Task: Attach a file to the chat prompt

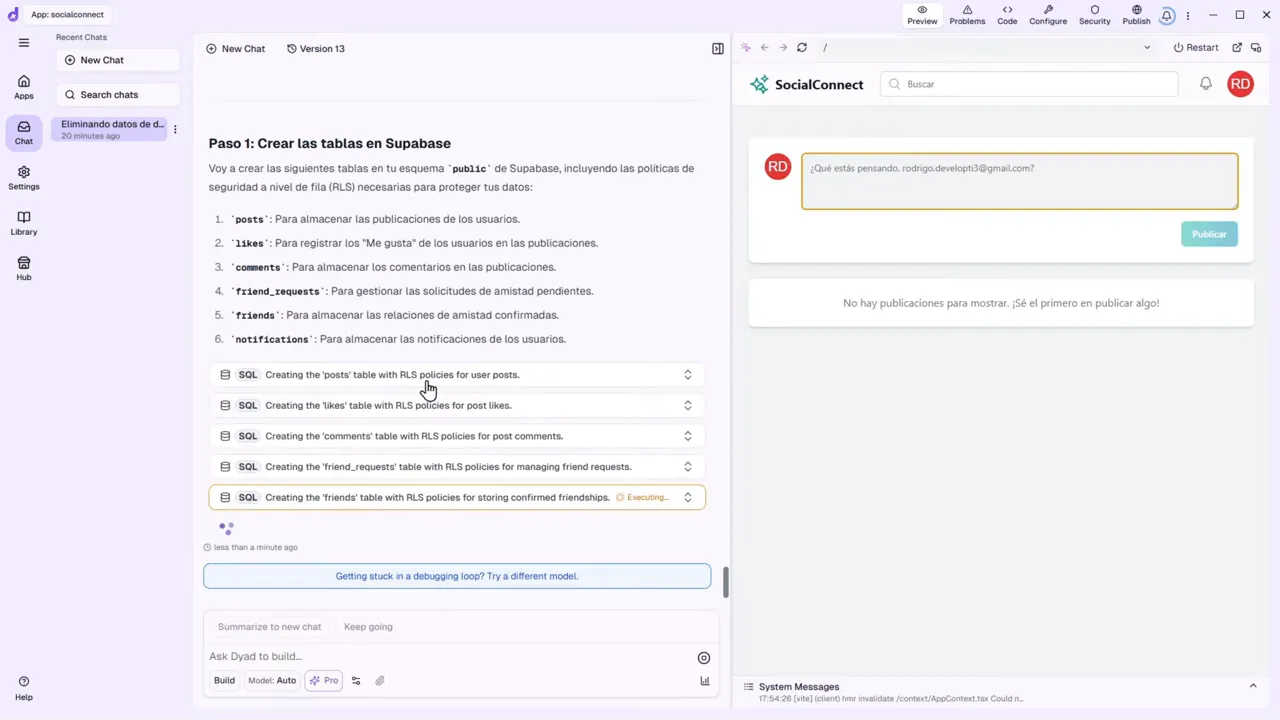Action: (x=379, y=680)
